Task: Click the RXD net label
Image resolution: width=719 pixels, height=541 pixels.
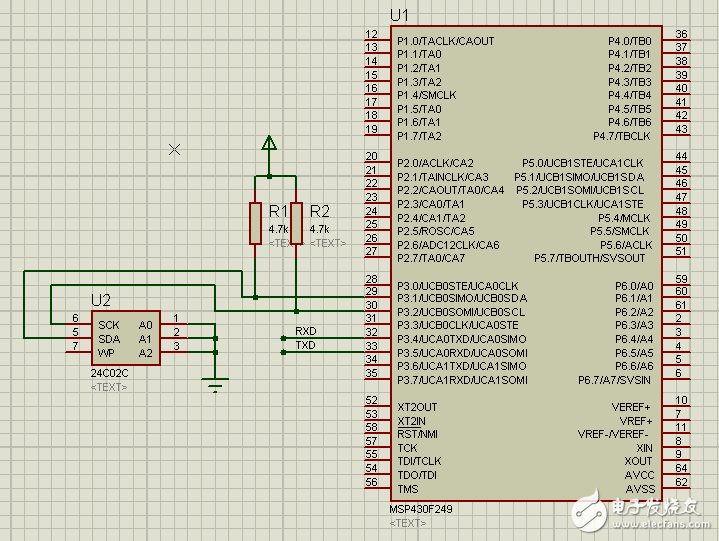Action: click(305, 331)
